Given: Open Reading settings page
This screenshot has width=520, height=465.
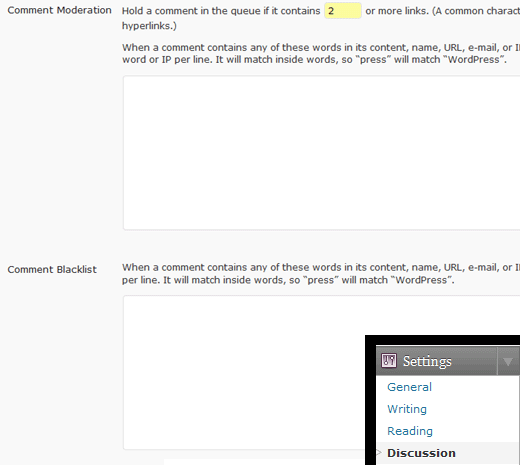Looking at the screenshot, I should [x=410, y=431].
